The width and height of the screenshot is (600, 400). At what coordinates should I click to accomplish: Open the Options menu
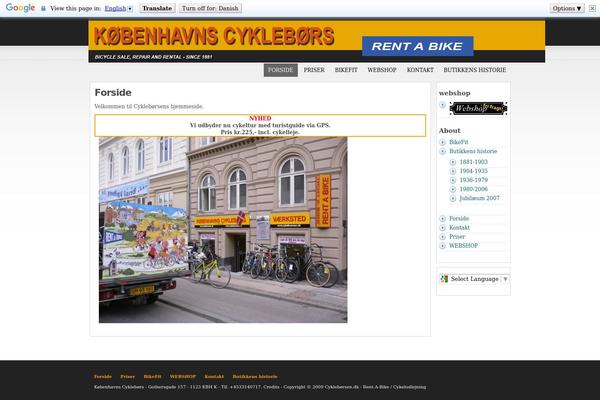tap(567, 8)
